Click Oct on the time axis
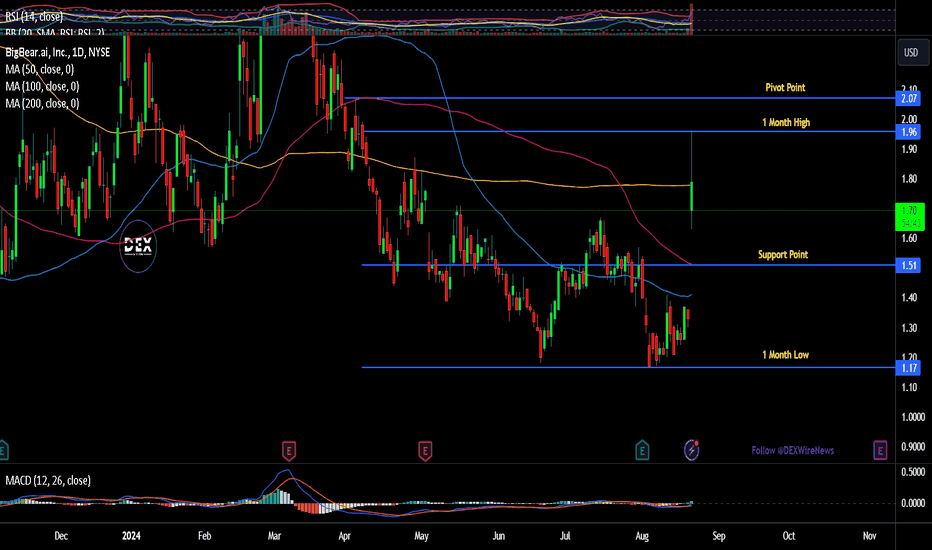932x550 pixels. [789, 536]
